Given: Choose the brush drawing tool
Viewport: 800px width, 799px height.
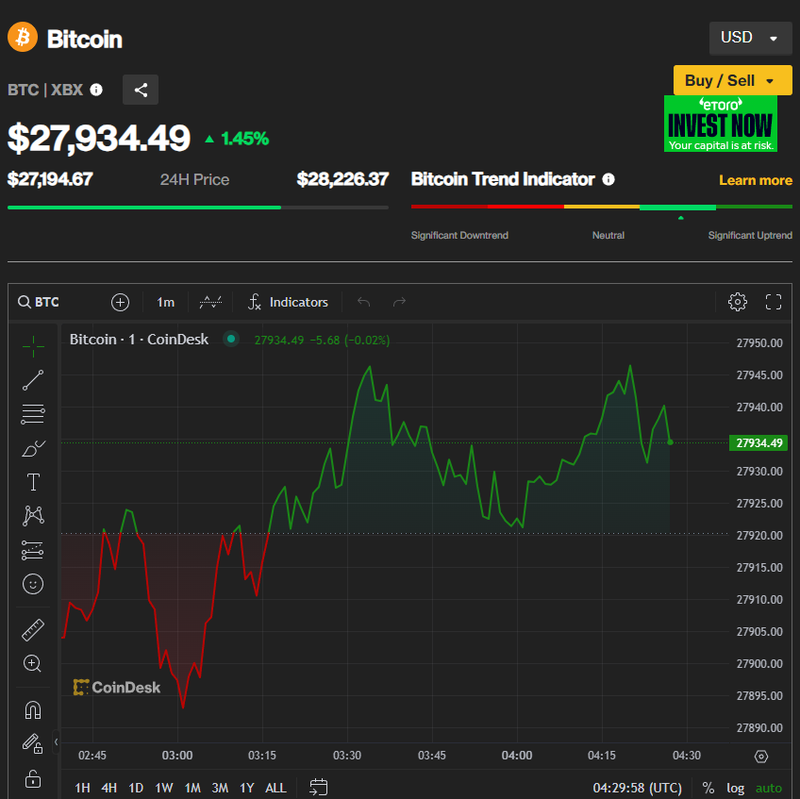Looking at the screenshot, I should (x=33, y=448).
